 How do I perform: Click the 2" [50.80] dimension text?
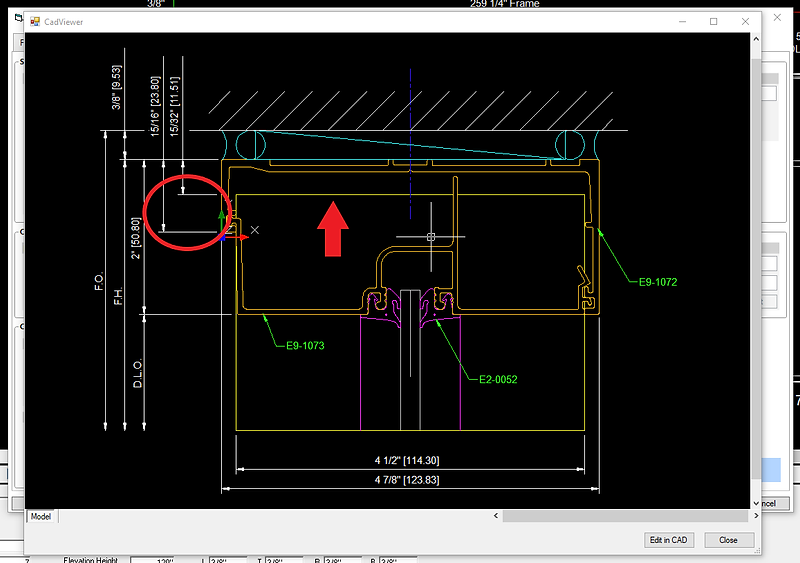136,238
